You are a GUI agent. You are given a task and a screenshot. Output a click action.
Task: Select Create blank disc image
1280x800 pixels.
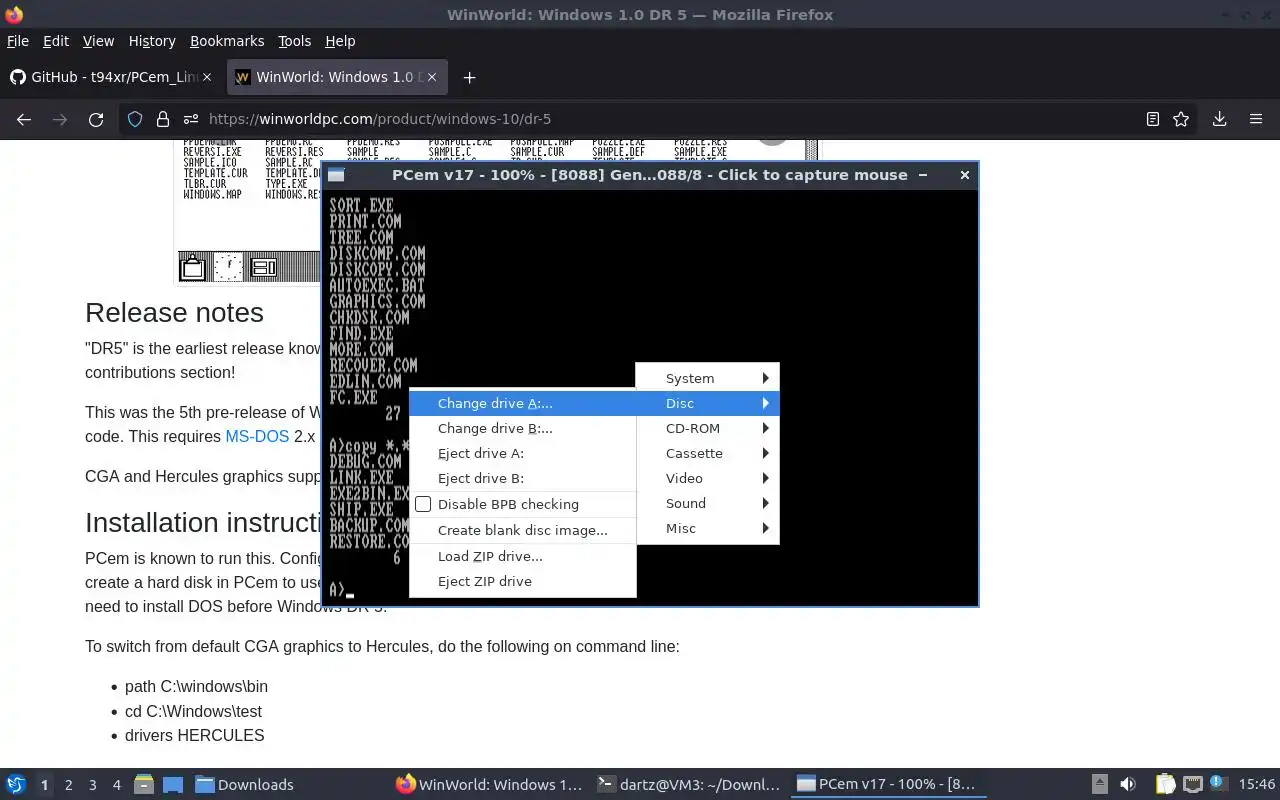(x=522, y=530)
